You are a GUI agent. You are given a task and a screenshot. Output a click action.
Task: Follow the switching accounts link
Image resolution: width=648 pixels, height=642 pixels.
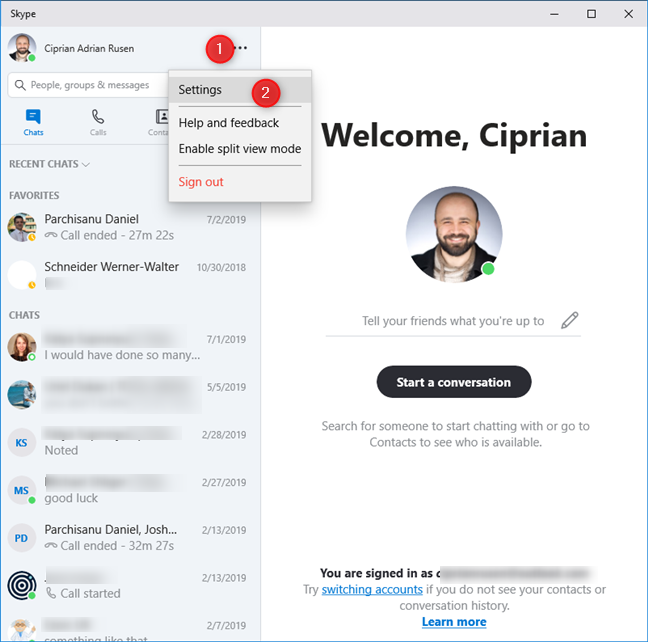tap(372, 589)
